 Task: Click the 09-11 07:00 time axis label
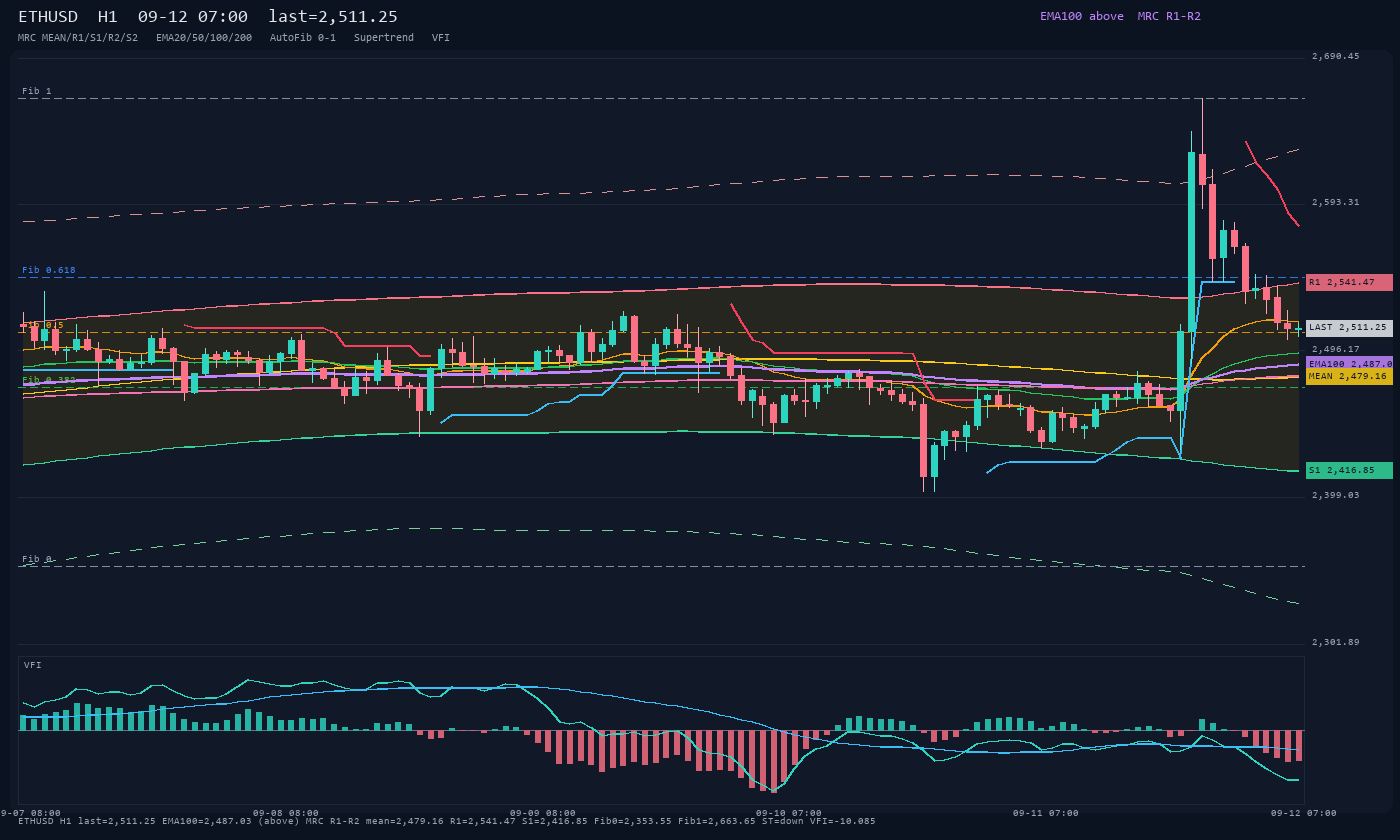[1046, 813]
